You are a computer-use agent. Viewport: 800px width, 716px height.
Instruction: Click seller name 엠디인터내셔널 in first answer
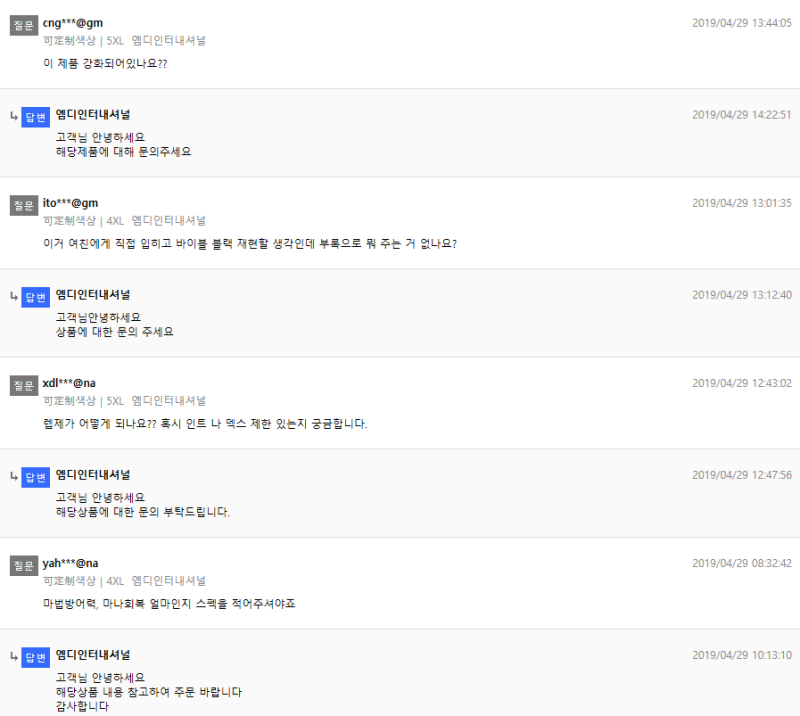(93, 114)
